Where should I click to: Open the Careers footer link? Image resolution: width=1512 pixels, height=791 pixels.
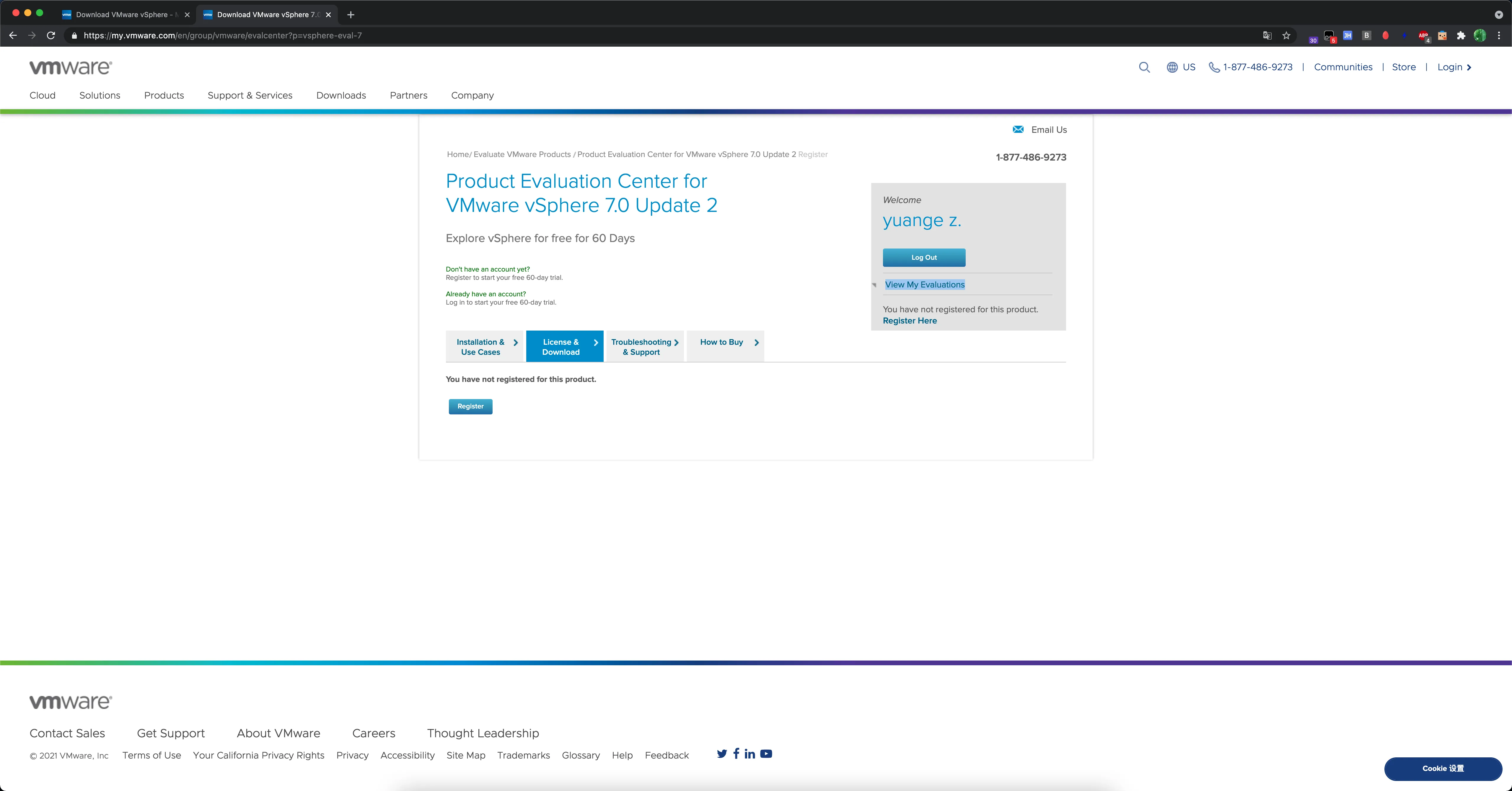pyautogui.click(x=374, y=733)
